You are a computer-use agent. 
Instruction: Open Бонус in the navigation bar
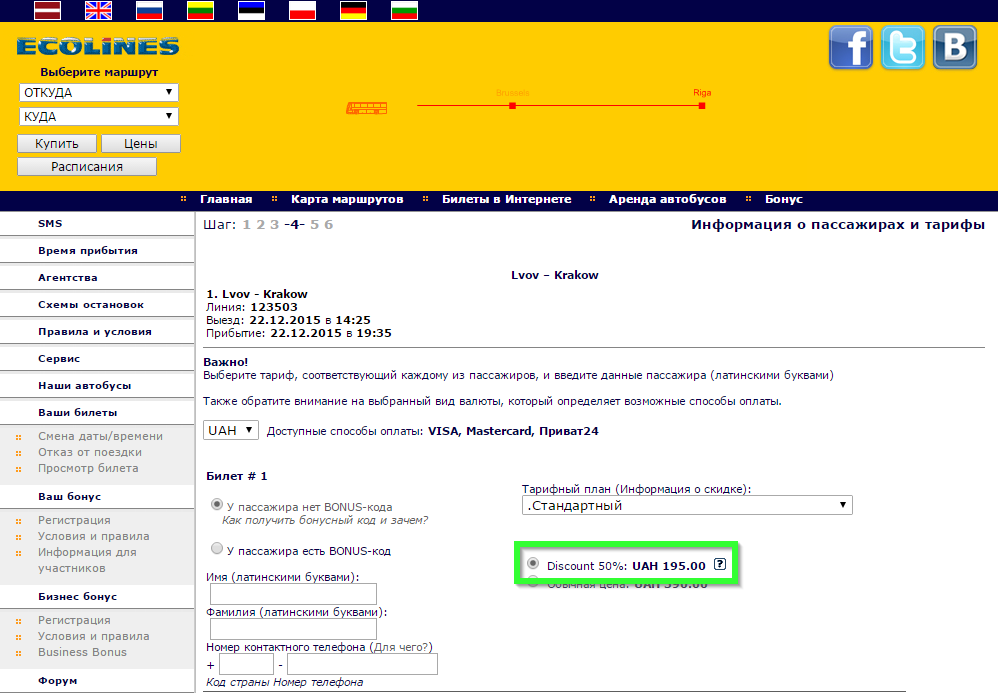(784, 199)
